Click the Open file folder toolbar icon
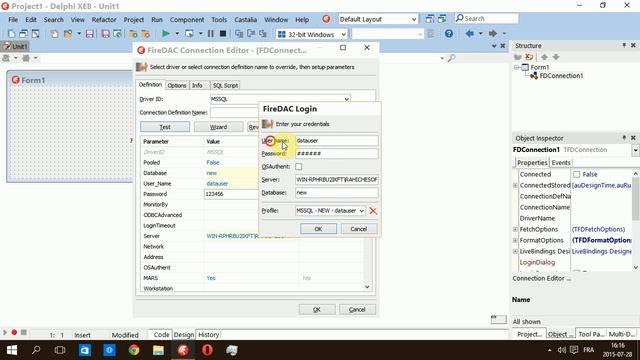Screen dimensions: 640x360 pyautogui.click(x=68, y=34)
